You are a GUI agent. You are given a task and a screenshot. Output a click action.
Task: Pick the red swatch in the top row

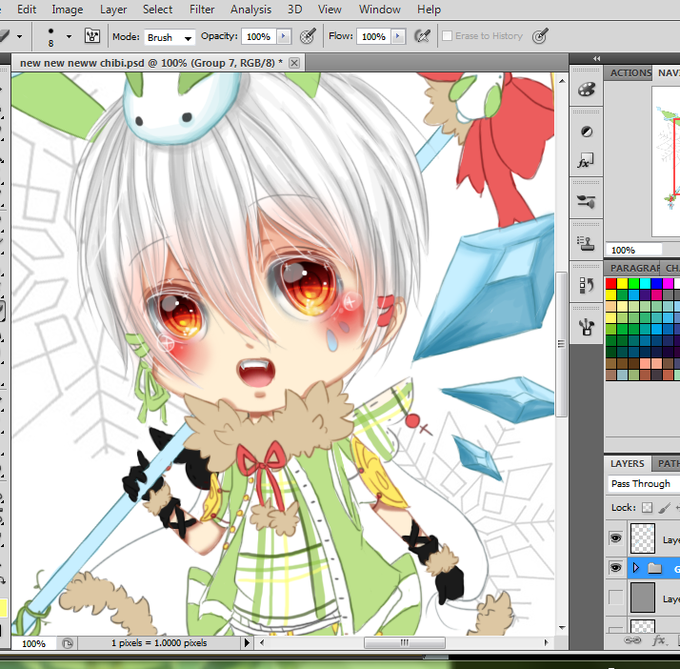click(x=611, y=284)
